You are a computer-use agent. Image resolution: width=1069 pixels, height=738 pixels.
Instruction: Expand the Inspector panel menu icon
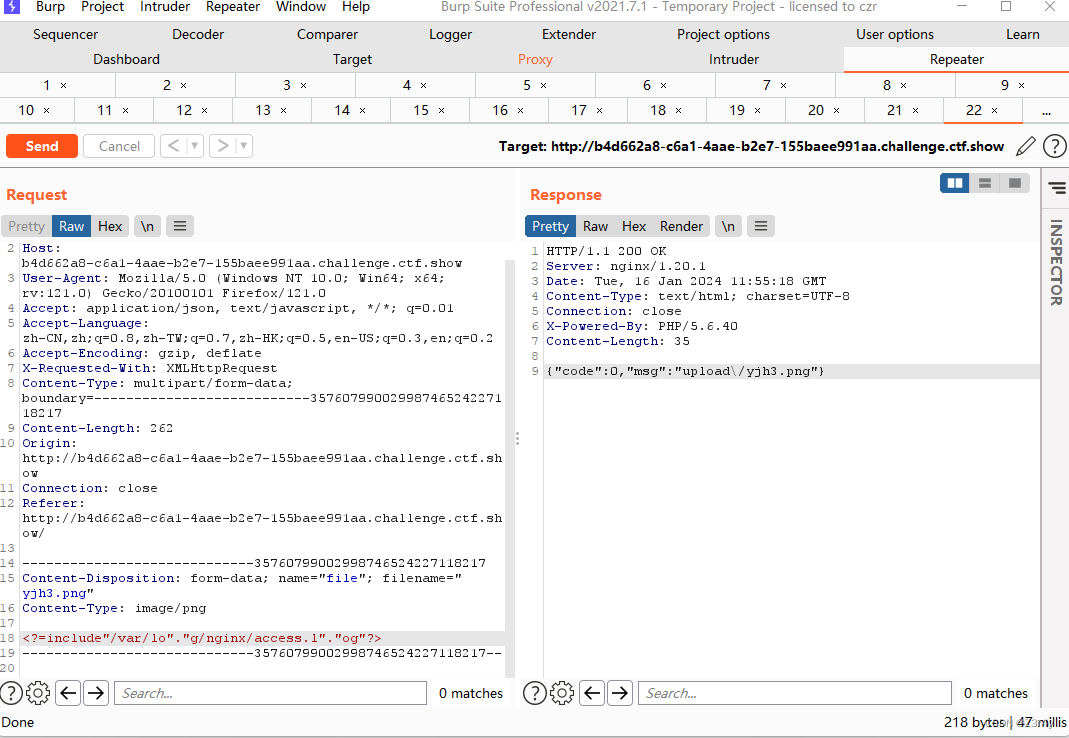(x=1057, y=188)
